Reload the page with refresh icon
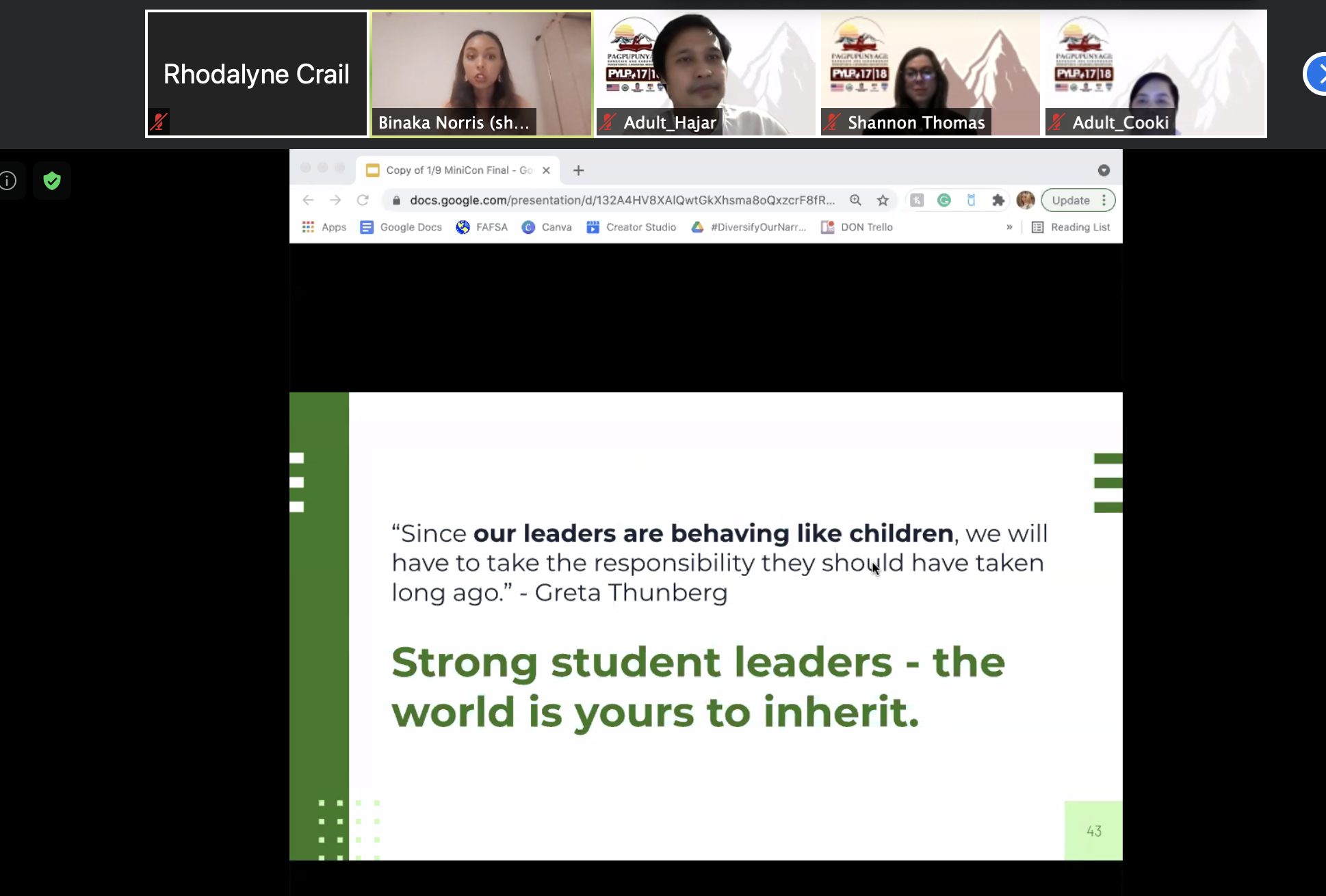Image resolution: width=1326 pixels, height=896 pixels. [x=363, y=200]
